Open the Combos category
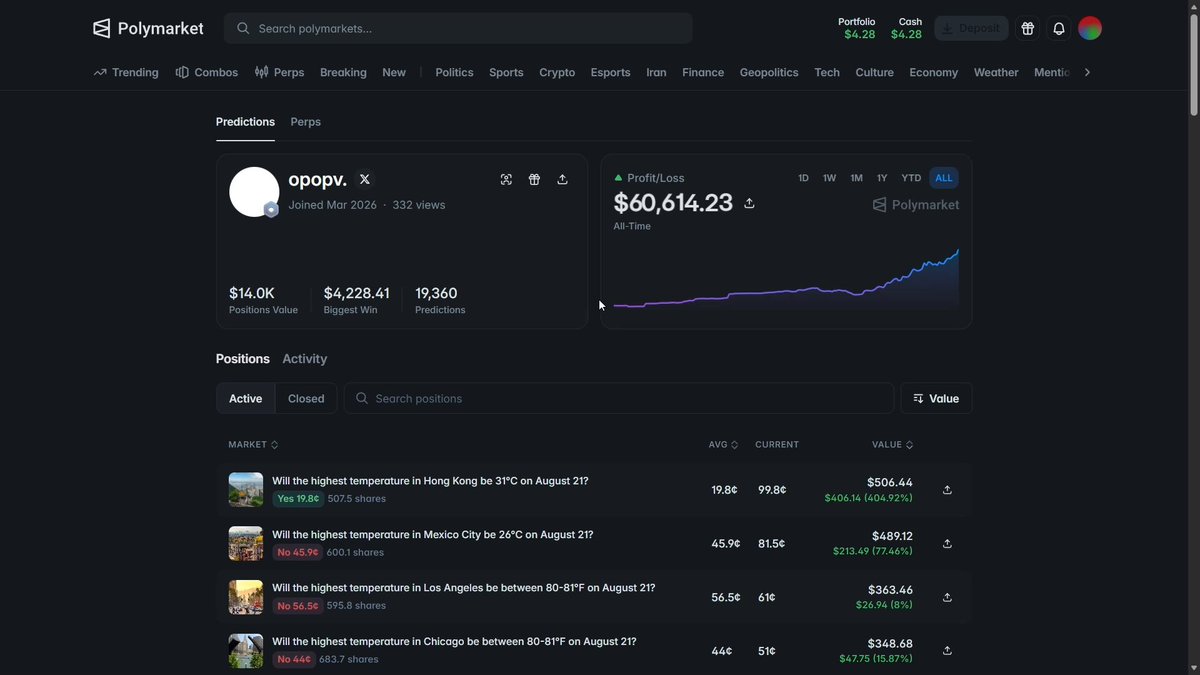The height and width of the screenshot is (675, 1200). 207,72
